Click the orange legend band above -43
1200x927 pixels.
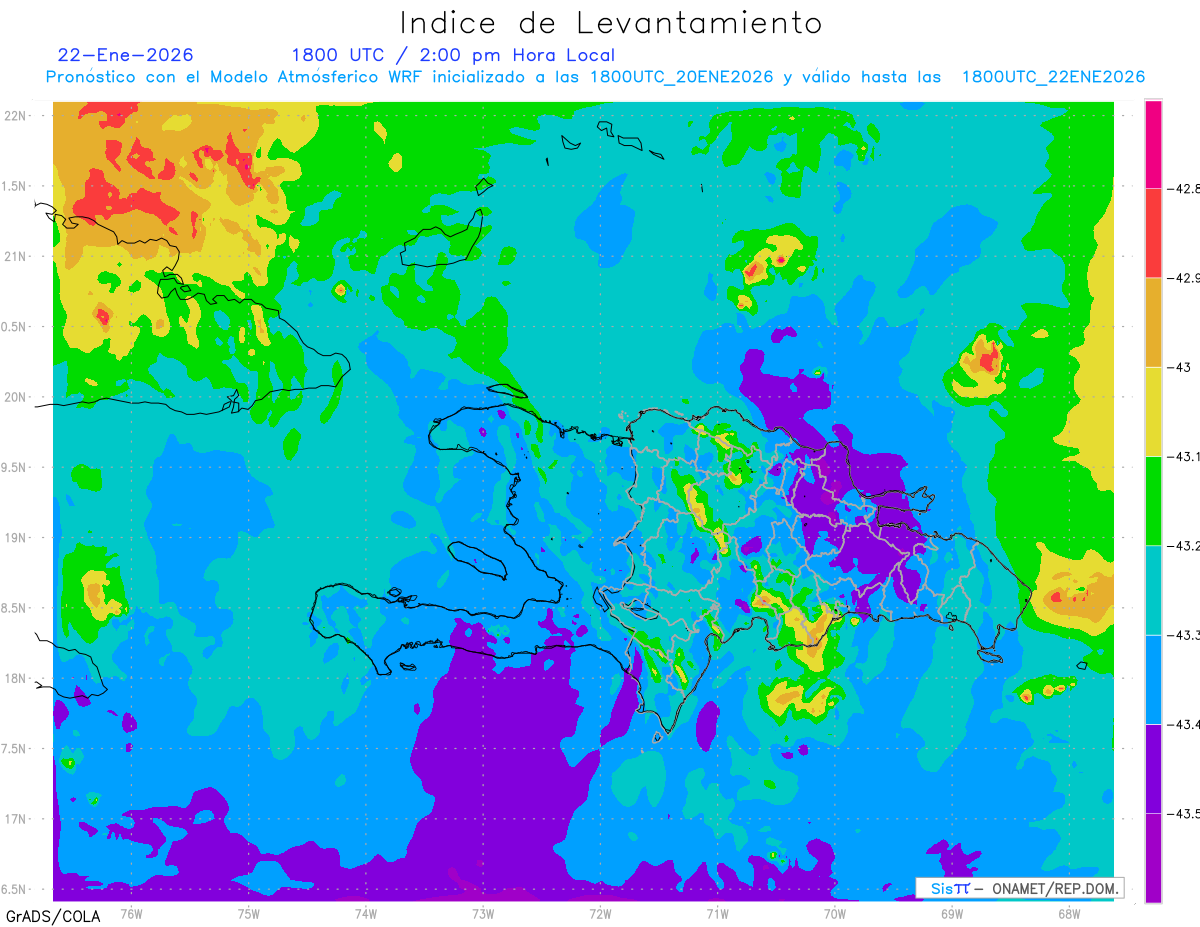[x=1153, y=322]
